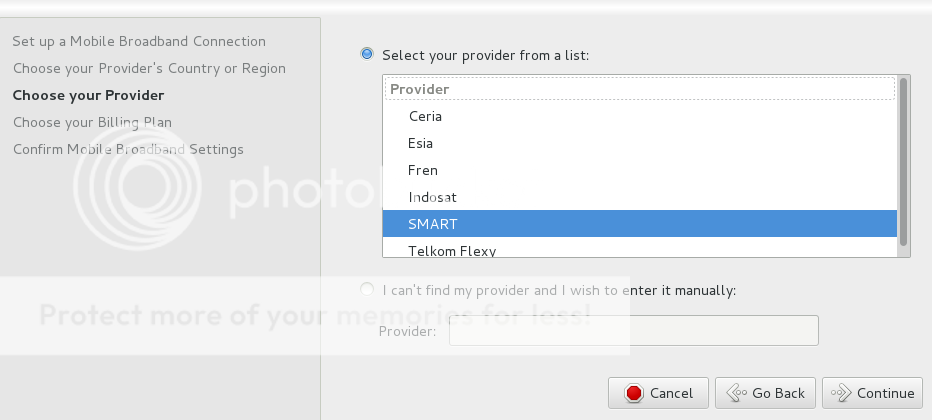This screenshot has height=420, width=932.
Task: Select the 'Select your provider from a list' radio
Action: 367,54
